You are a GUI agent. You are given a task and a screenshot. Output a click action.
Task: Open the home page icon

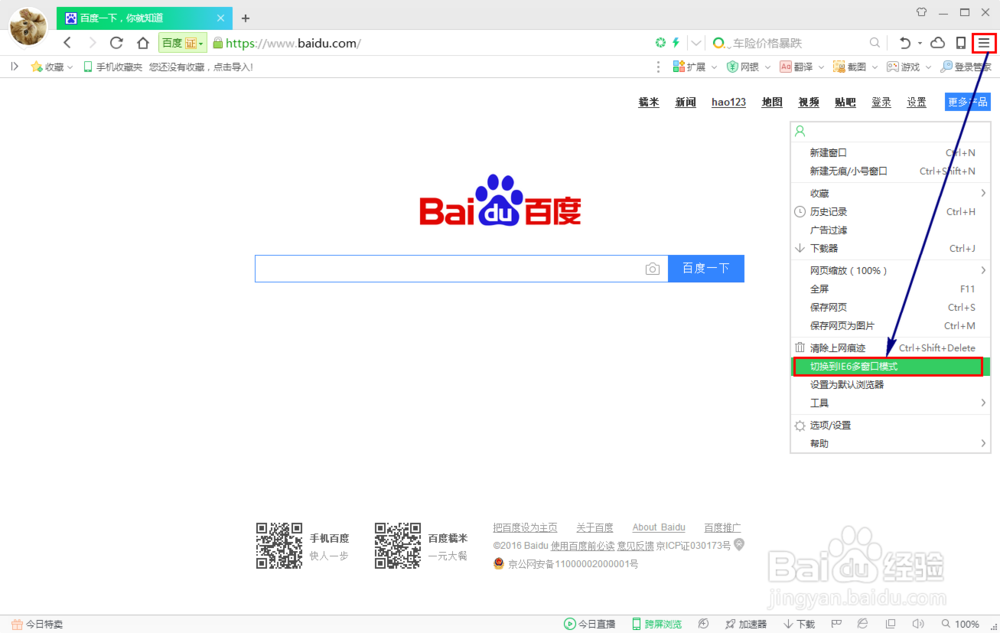(143, 43)
